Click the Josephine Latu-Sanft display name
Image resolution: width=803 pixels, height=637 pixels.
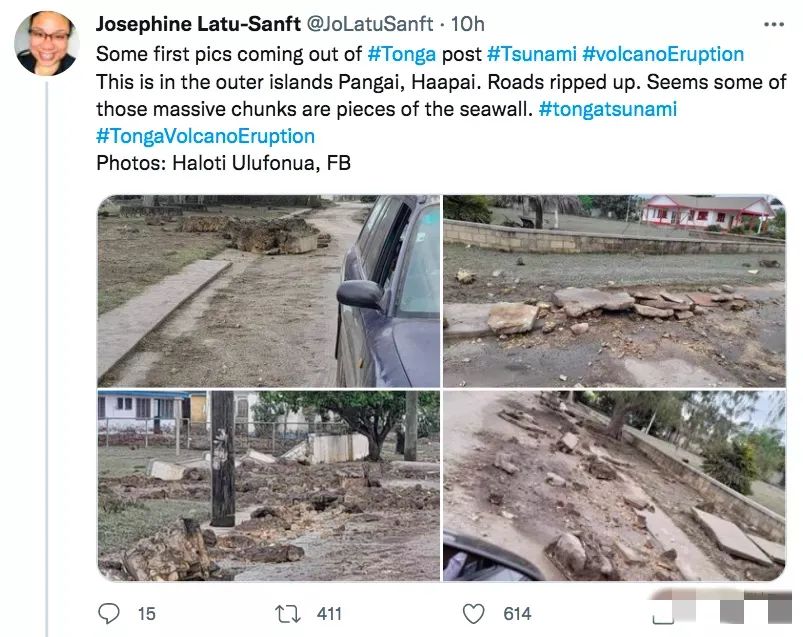click(x=198, y=24)
